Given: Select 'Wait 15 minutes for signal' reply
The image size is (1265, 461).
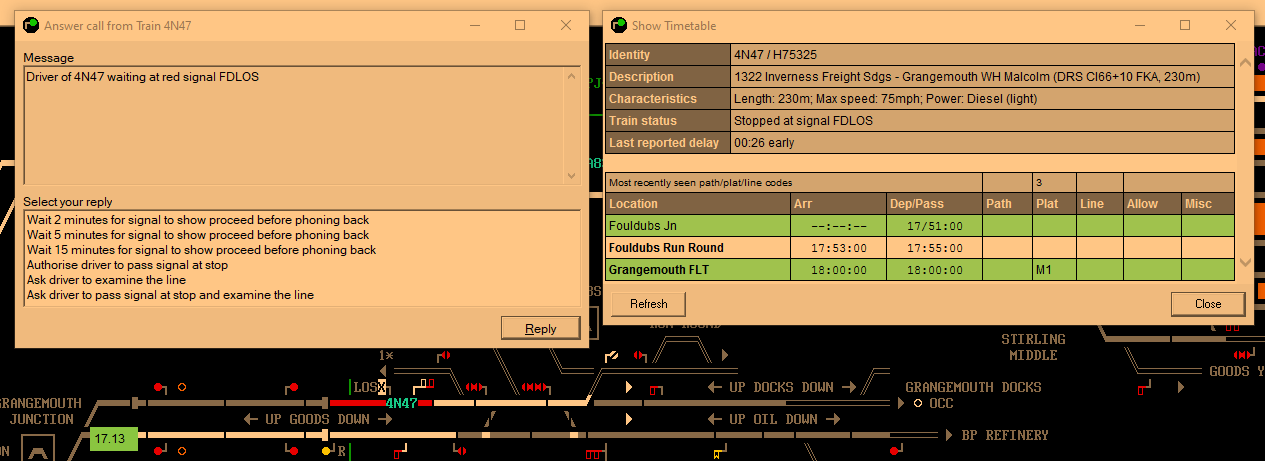Looking at the screenshot, I should coord(301,250).
